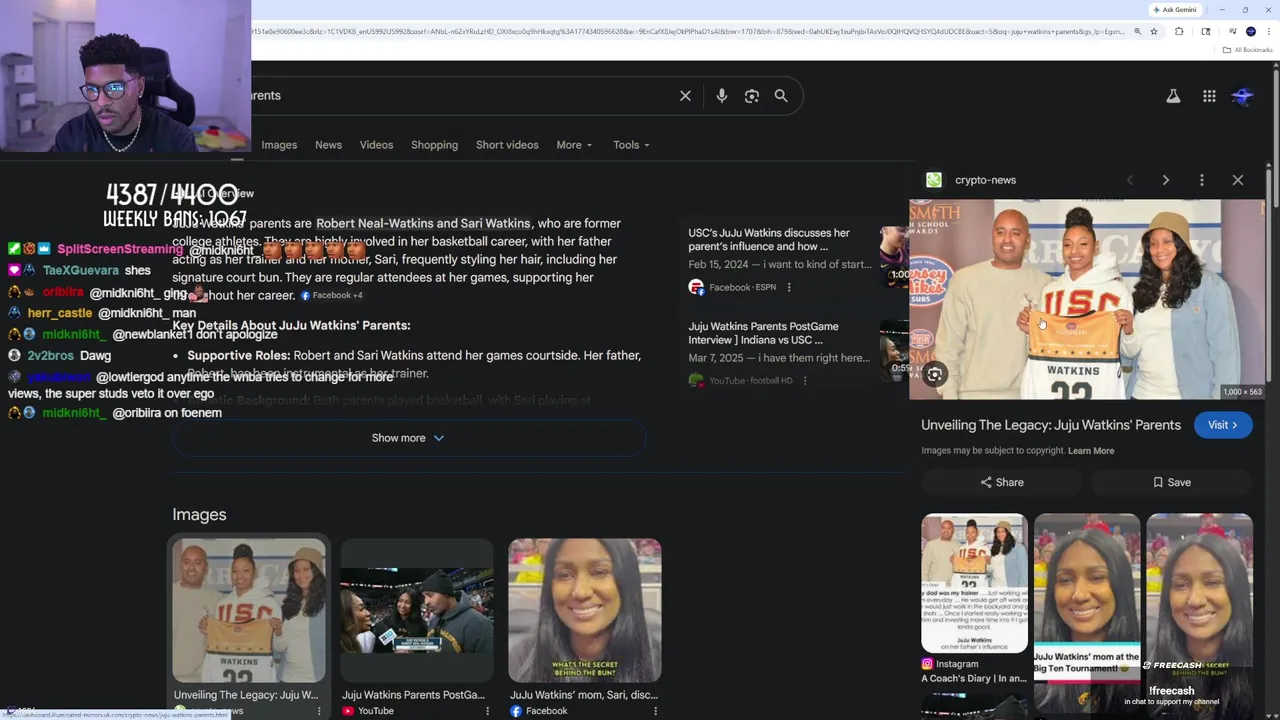Click the search query input field
This screenshot has height=720, width=1280.
point(460,96)
